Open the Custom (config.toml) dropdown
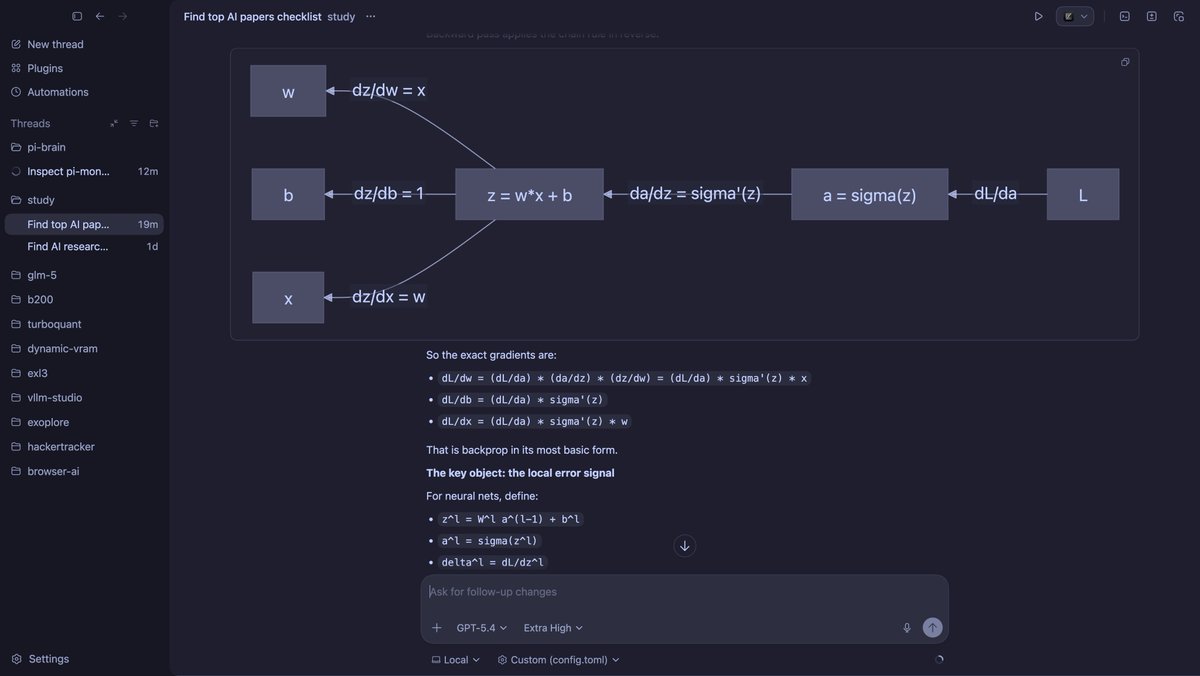 558,660
